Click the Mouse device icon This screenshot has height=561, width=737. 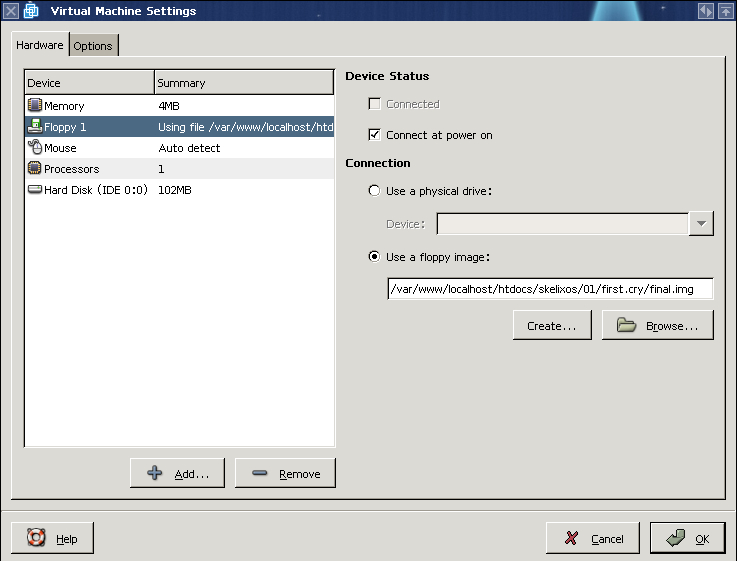click(35, 147)
